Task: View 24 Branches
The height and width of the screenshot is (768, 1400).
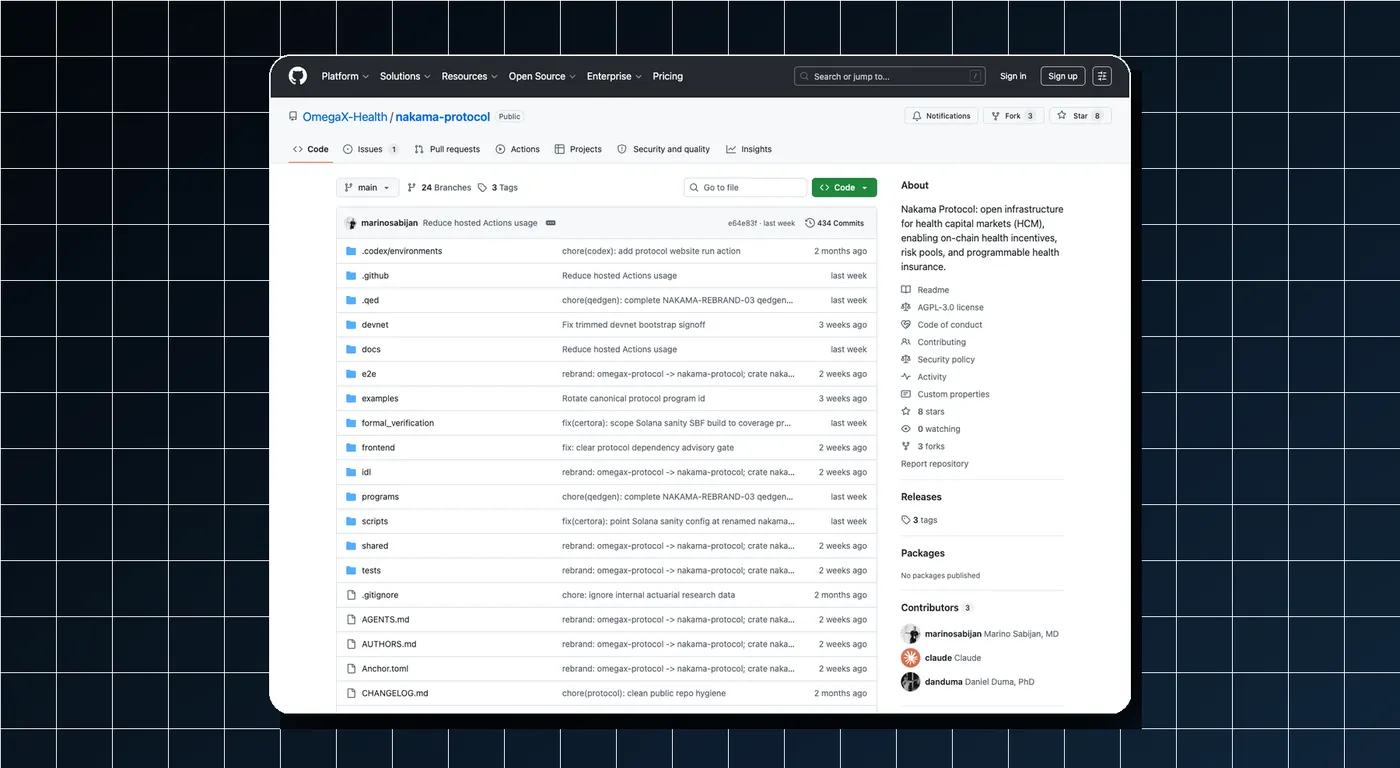Action: (439, 187)
